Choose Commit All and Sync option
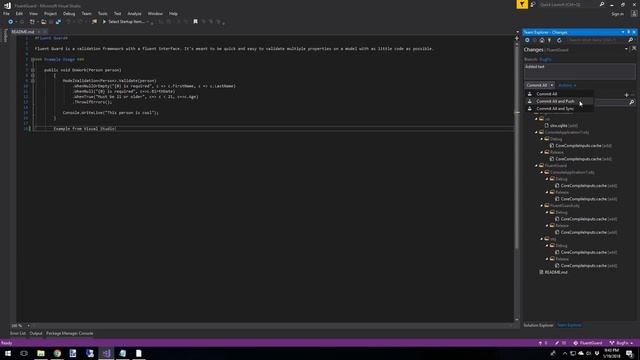This screenshot has width=640, height=360. point(559,109)
